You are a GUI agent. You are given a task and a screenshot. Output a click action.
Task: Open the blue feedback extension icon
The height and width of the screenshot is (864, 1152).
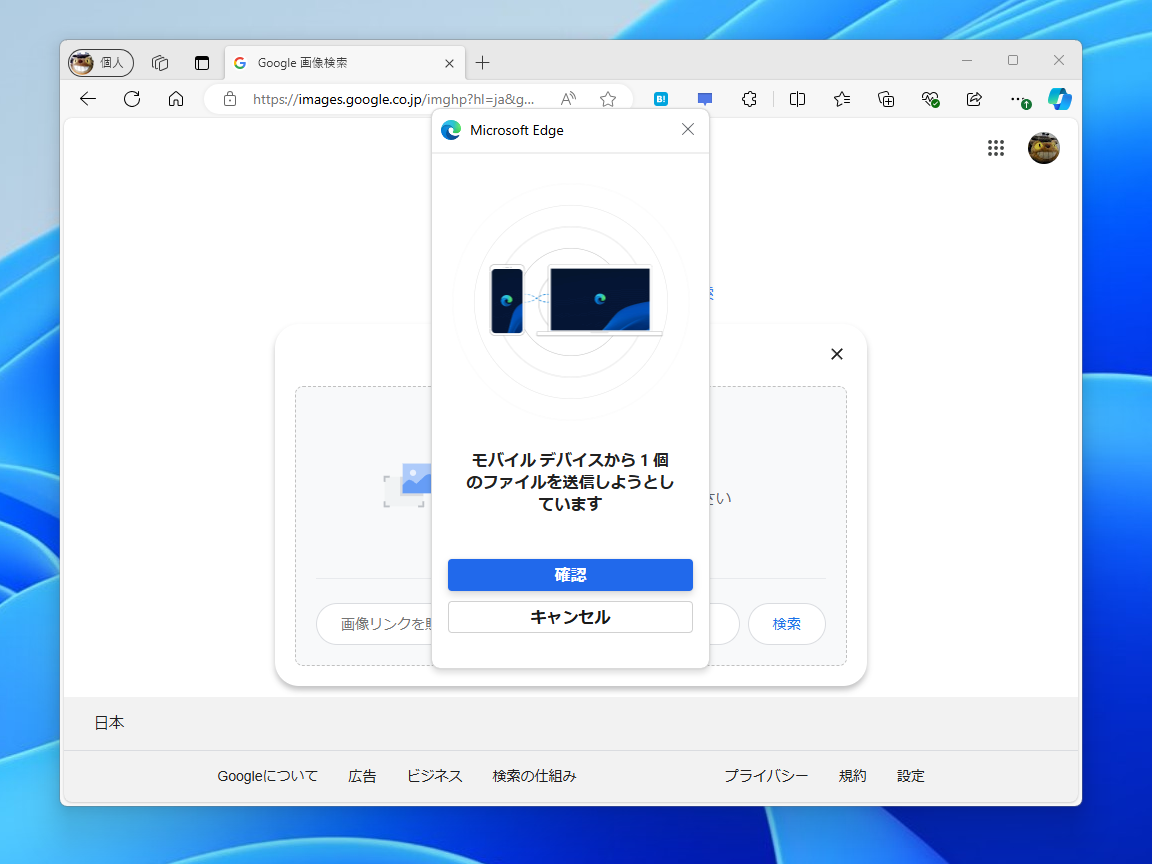tap(704, 99)
